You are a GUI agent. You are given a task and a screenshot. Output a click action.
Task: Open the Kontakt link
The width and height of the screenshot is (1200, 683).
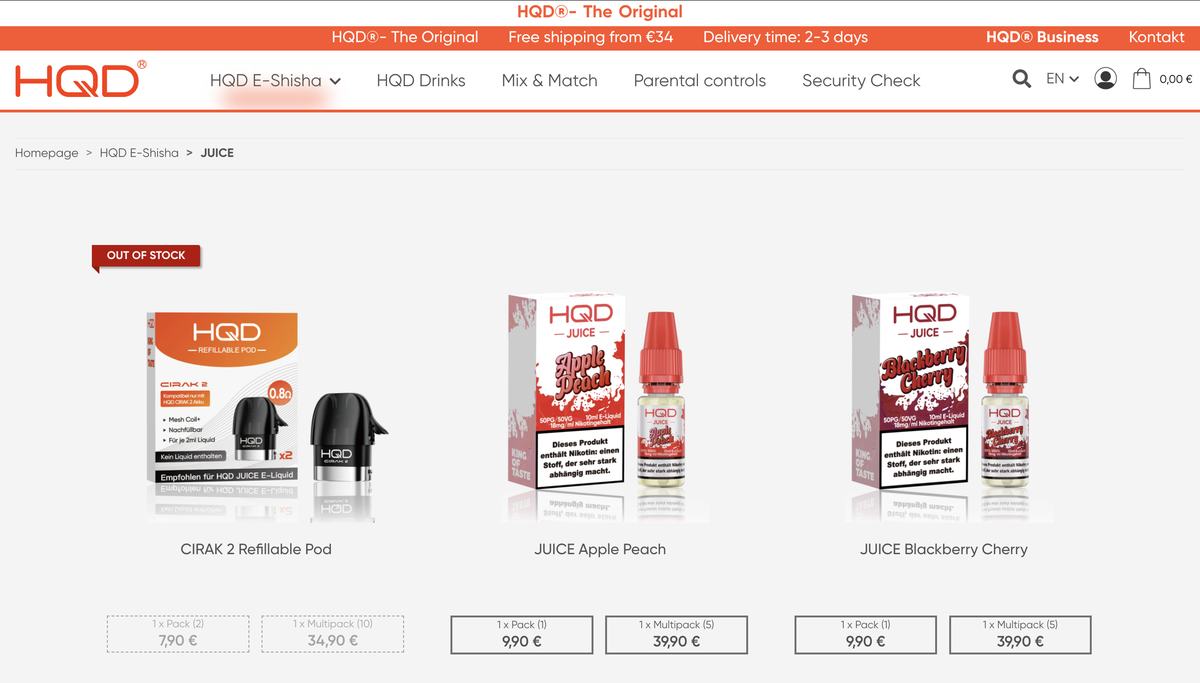point(1157,37)
